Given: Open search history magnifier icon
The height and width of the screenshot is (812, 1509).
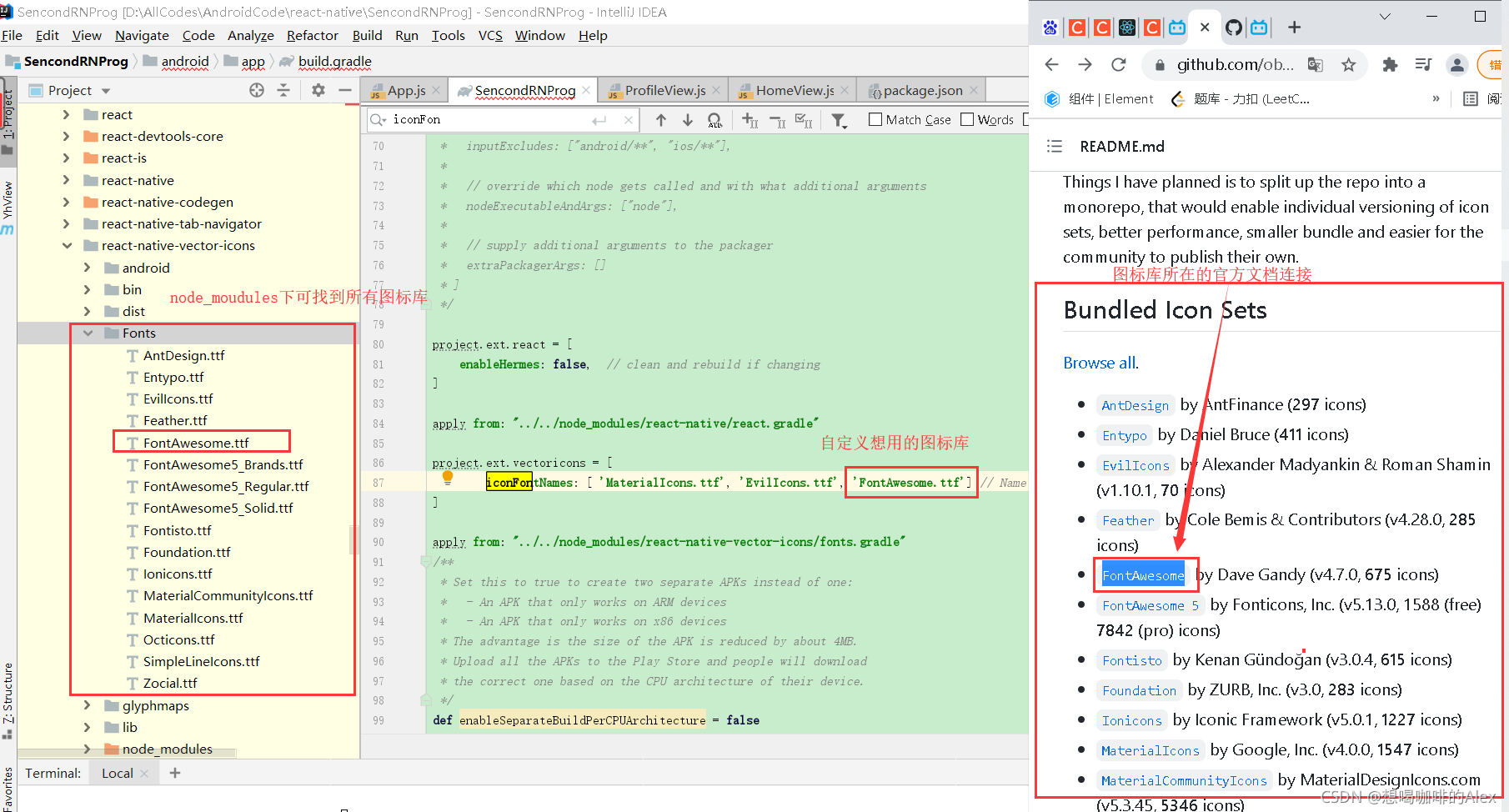Looking at the screenshot, I should click(379, 120).
